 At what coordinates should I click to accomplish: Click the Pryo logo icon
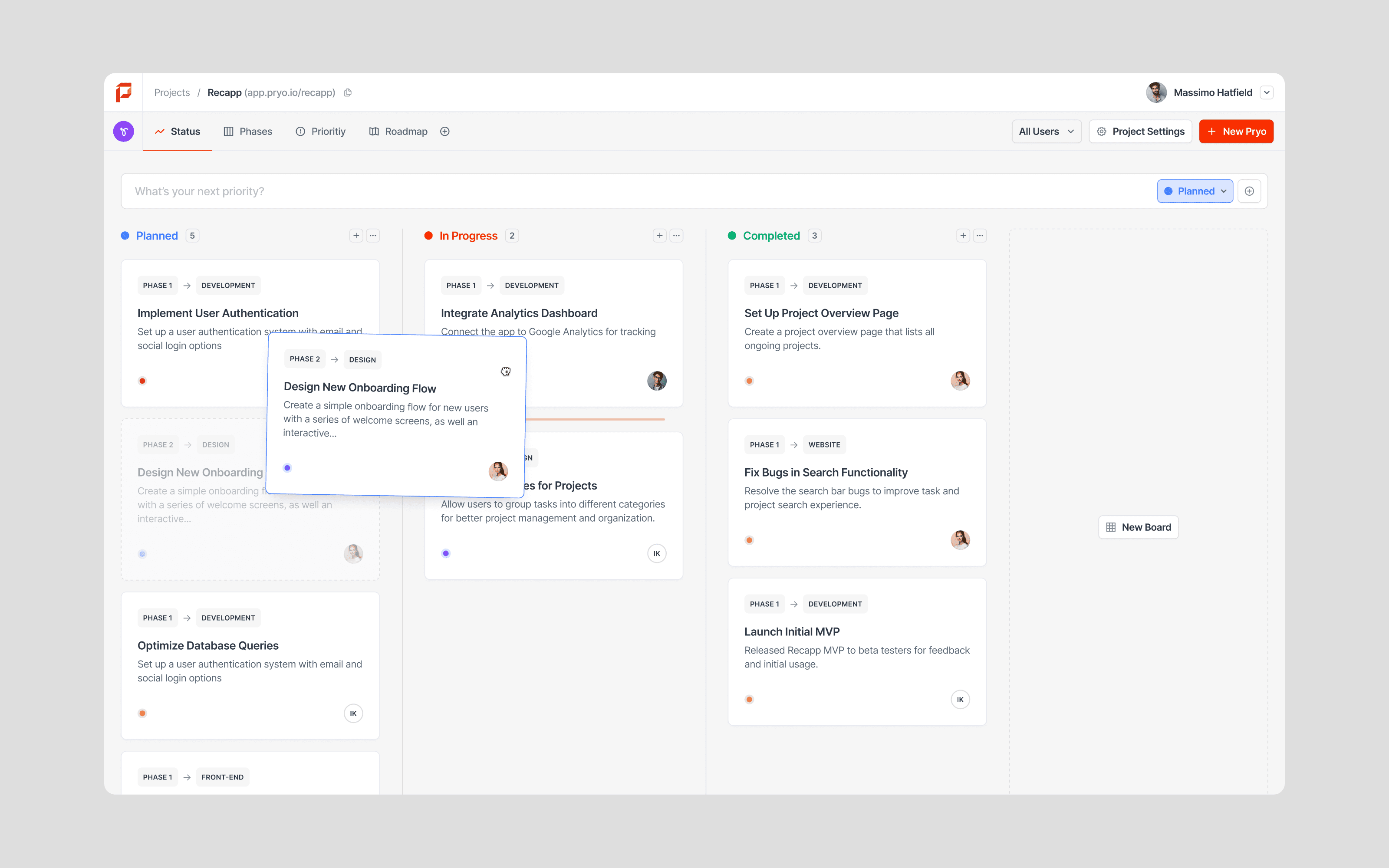[x=123, y=92]
